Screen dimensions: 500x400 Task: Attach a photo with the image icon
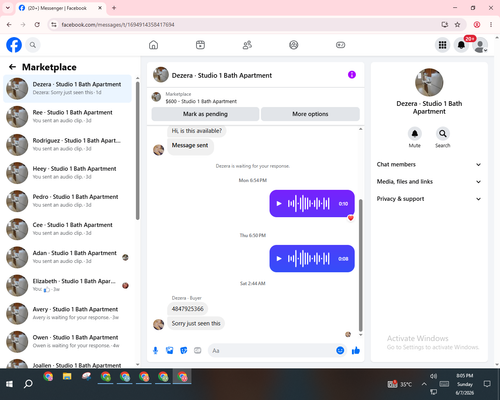pos(169,350)
